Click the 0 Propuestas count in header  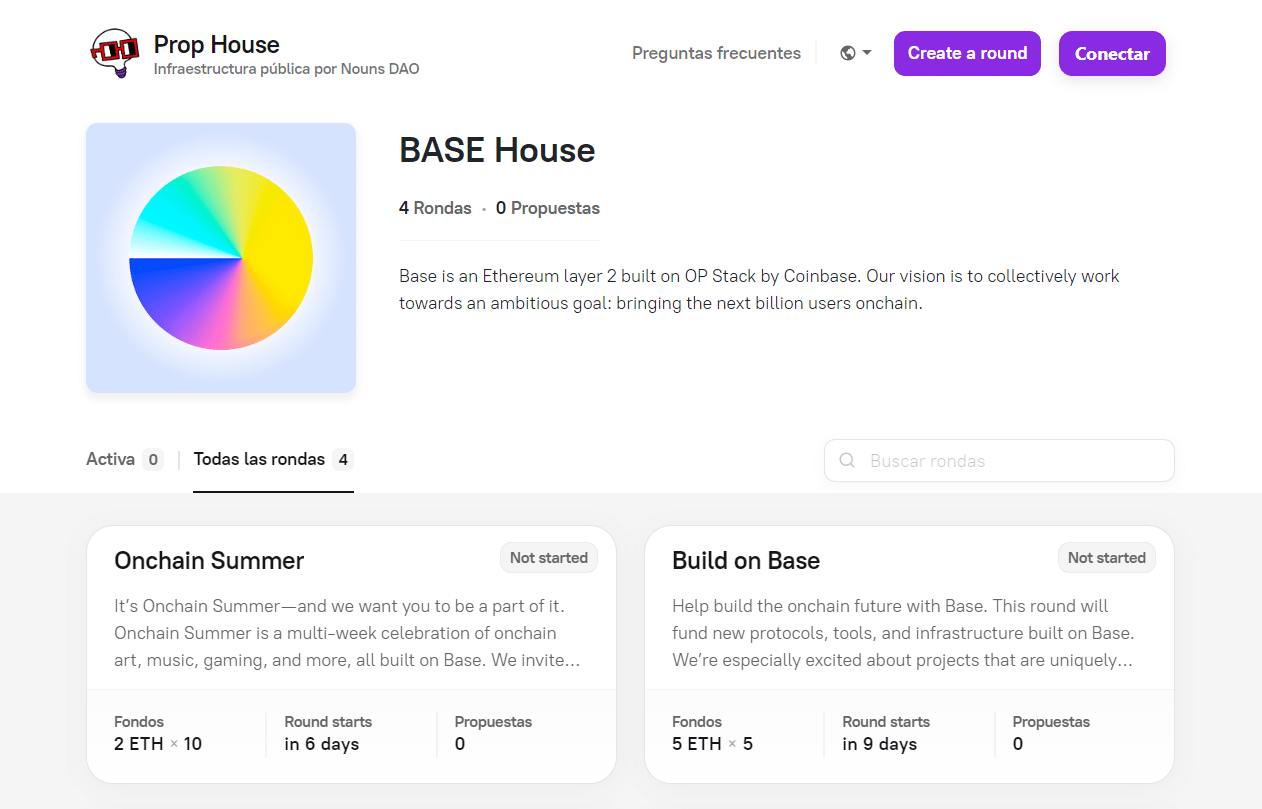pos(548,208)
